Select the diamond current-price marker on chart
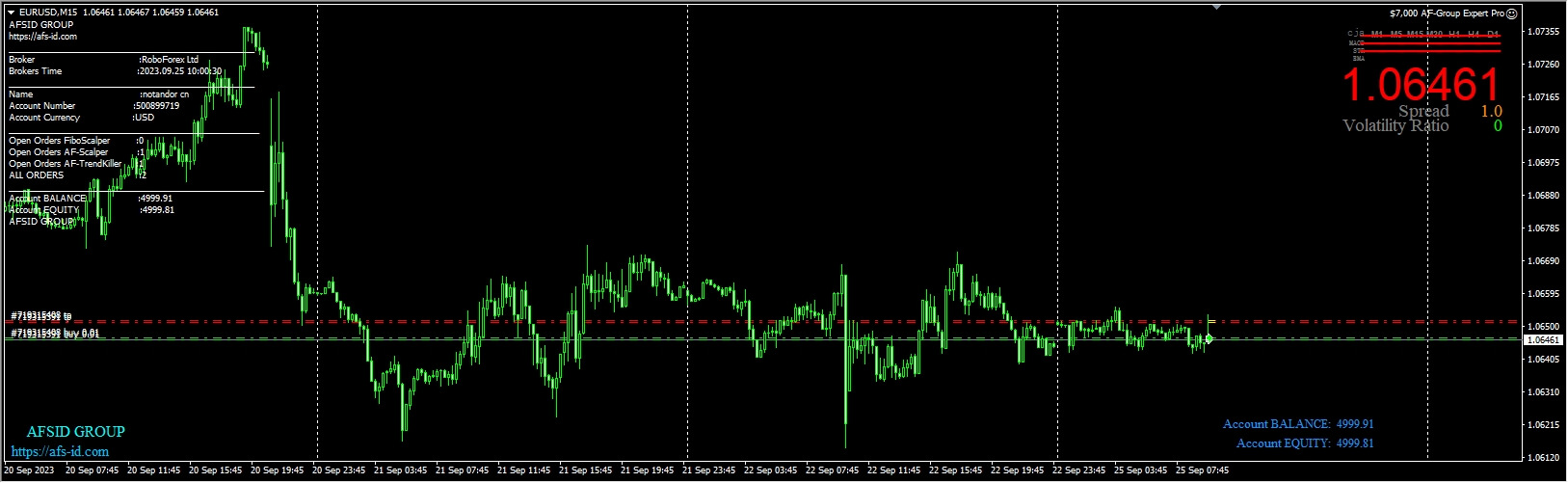The image size is (1568, 483). pos(1209,338)
